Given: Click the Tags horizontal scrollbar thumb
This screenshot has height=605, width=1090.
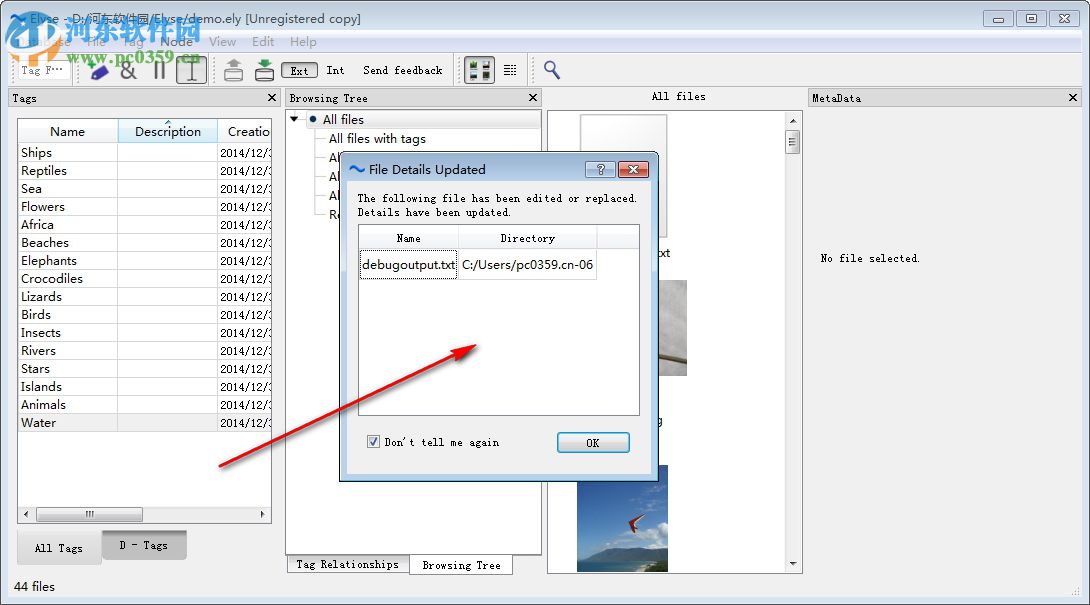Looking at the screenshot, I should tap(90, 515).
